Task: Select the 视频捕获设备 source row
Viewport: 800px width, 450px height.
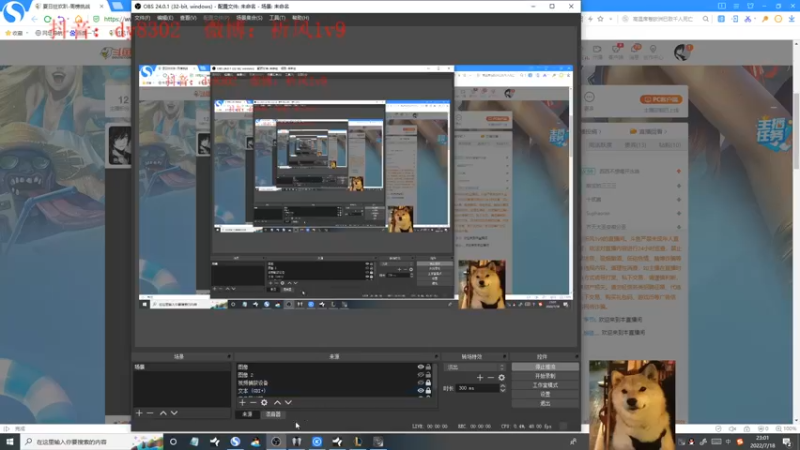Action: coord(334,383)
